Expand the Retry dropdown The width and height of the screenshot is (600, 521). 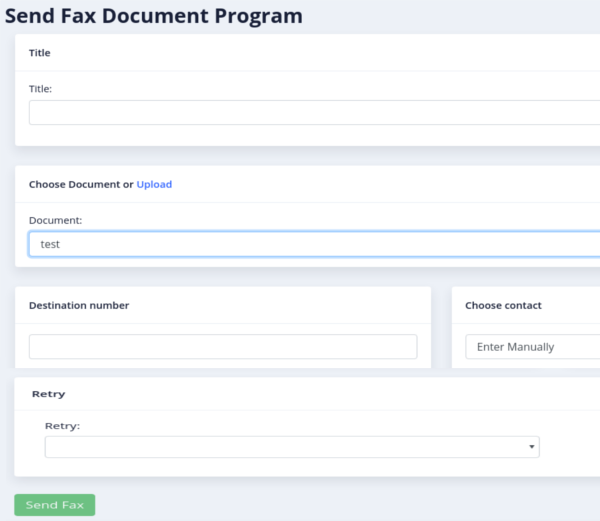(x=292, y=447)
